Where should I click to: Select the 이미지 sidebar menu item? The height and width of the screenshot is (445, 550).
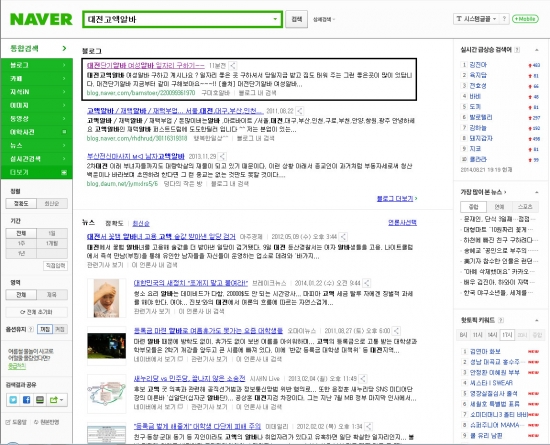(37, 105)
